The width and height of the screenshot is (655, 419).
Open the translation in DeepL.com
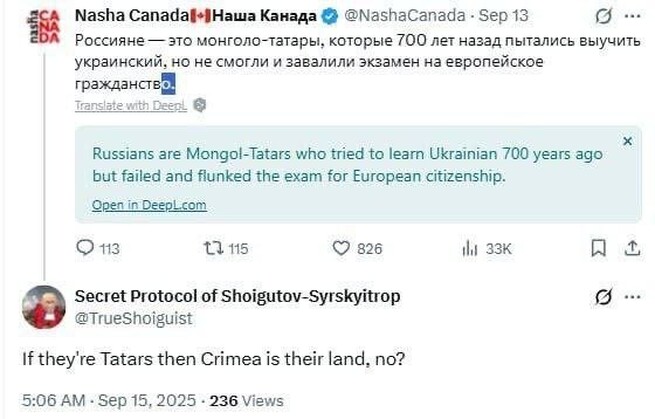(x=149, y=205)
